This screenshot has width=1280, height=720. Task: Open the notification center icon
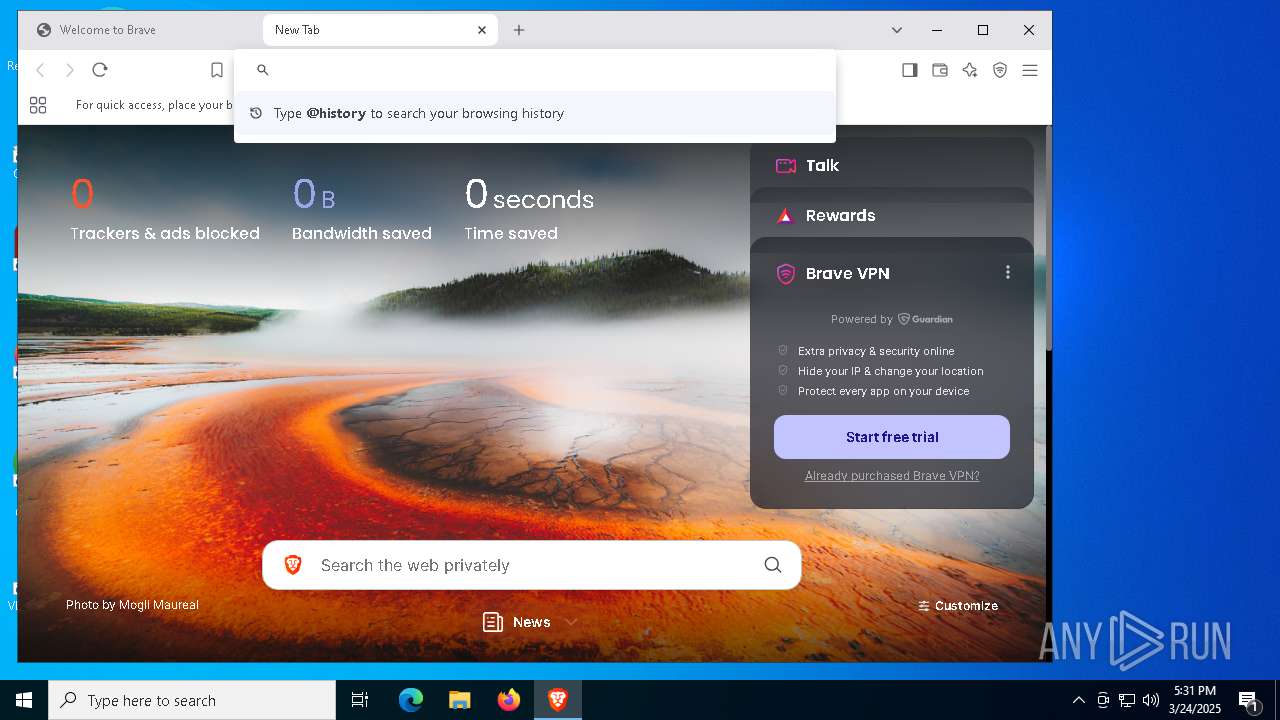coord(1248,701)
